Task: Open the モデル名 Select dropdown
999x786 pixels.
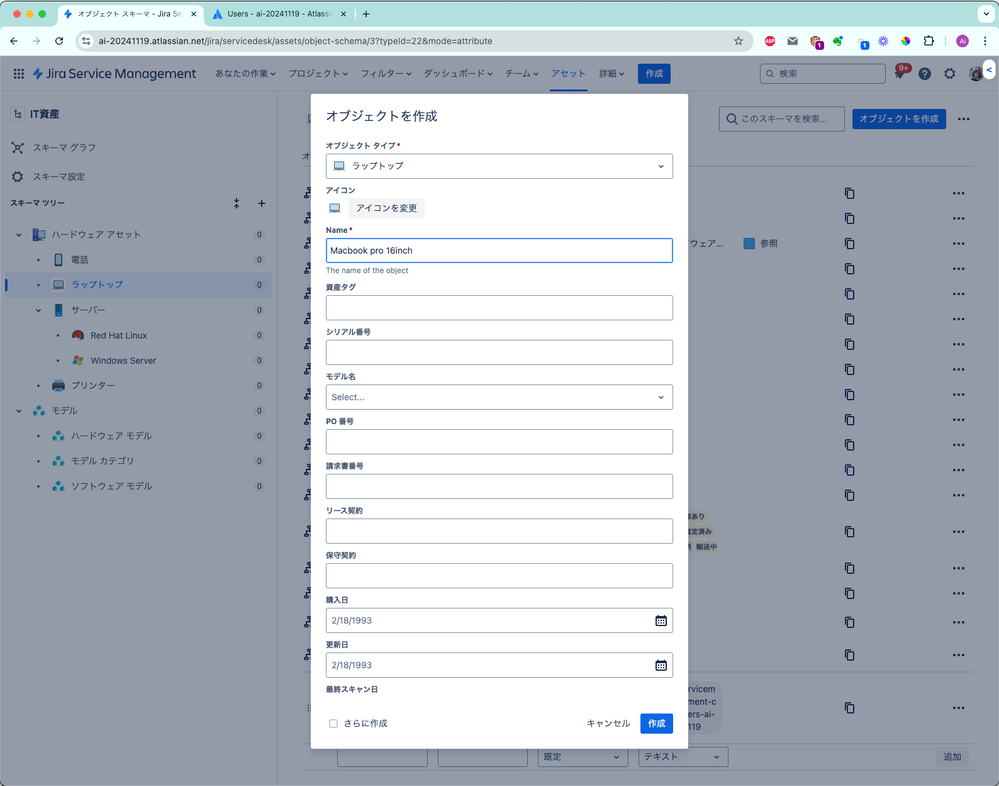Action: coord(499,397)
